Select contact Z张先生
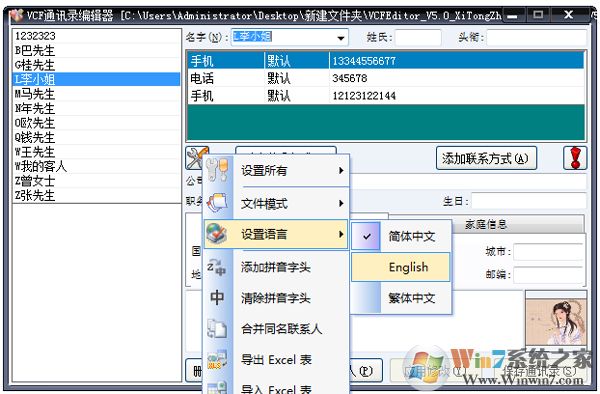The image size is (600, 394). coord(96,196)
